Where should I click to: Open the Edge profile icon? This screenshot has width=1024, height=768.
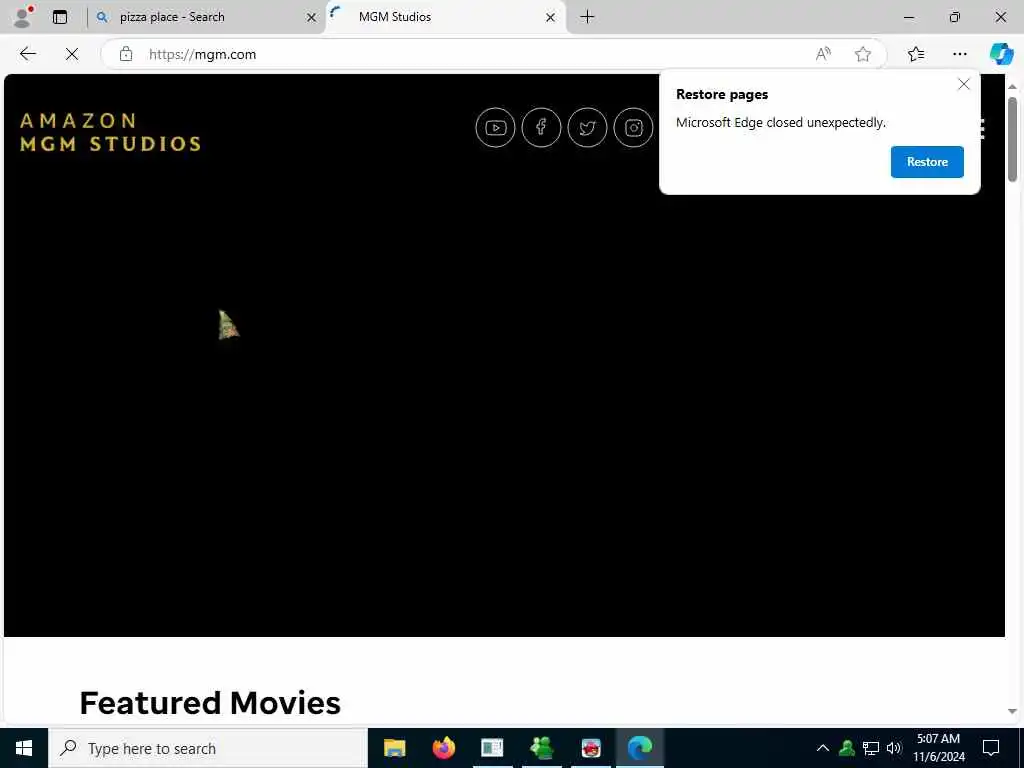click(23, 17)
